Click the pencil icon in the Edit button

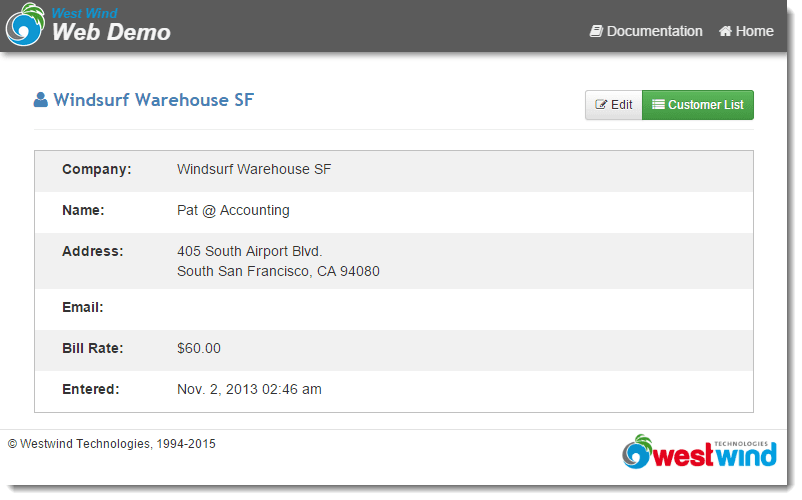(601, 105)
